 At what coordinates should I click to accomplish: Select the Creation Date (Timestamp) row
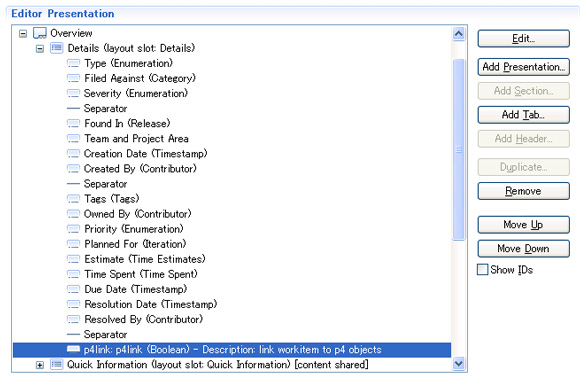pyautogui.click(x=145, y=153)
